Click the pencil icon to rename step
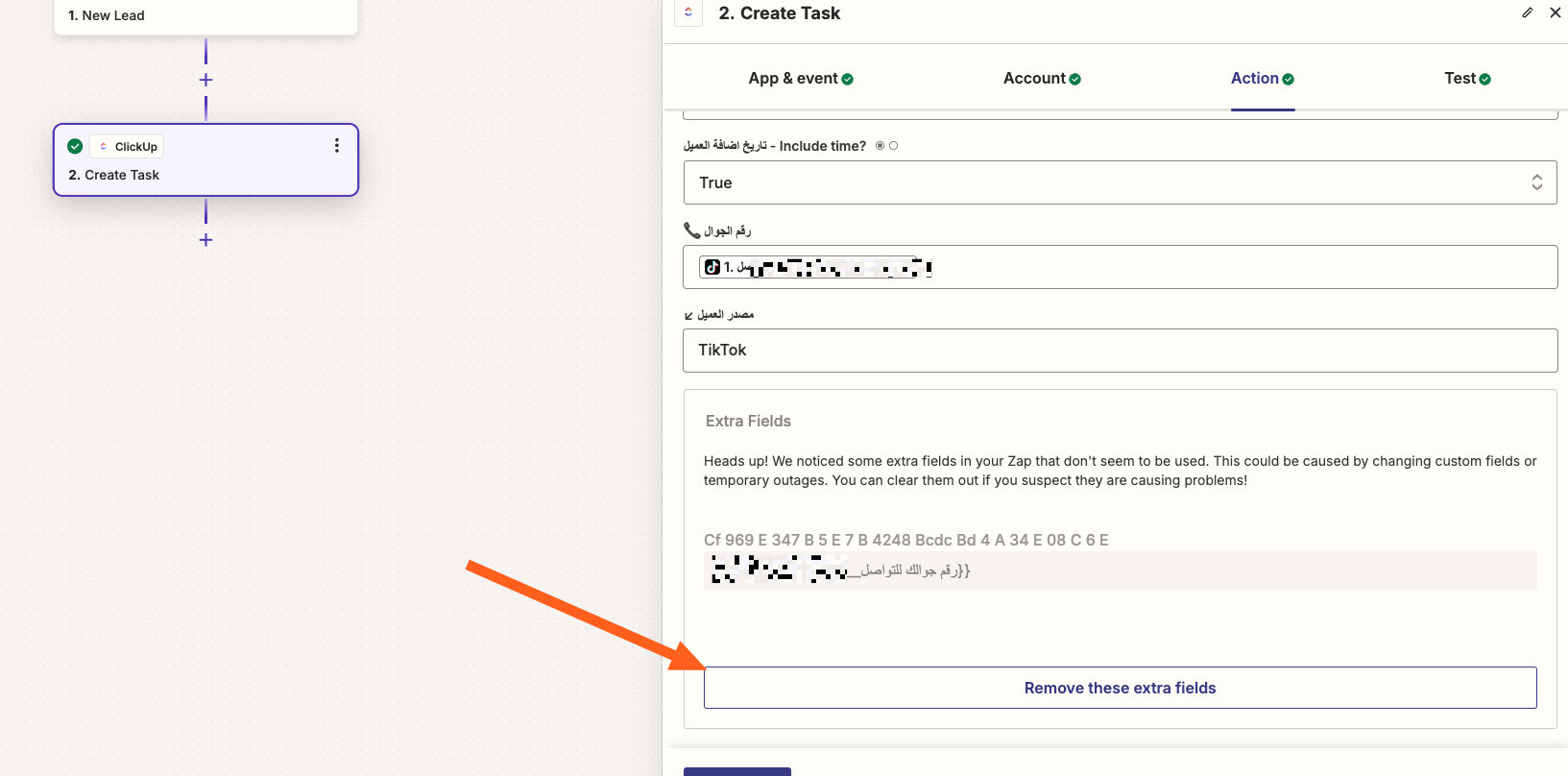The image size is (1568, 776). [x=1527, y=12]
